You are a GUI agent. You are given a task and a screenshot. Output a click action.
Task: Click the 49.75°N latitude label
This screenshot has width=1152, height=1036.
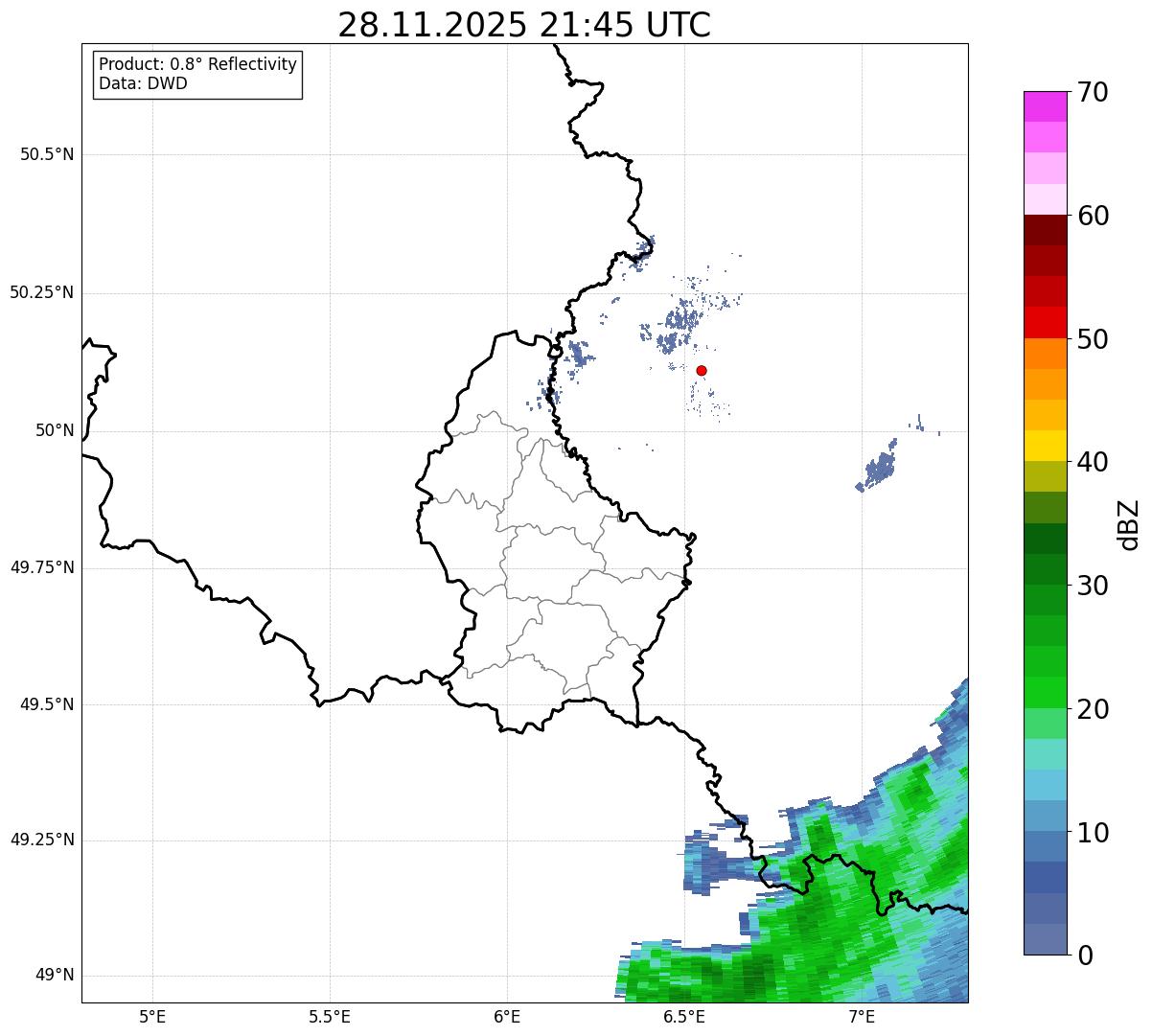(41, 567)
